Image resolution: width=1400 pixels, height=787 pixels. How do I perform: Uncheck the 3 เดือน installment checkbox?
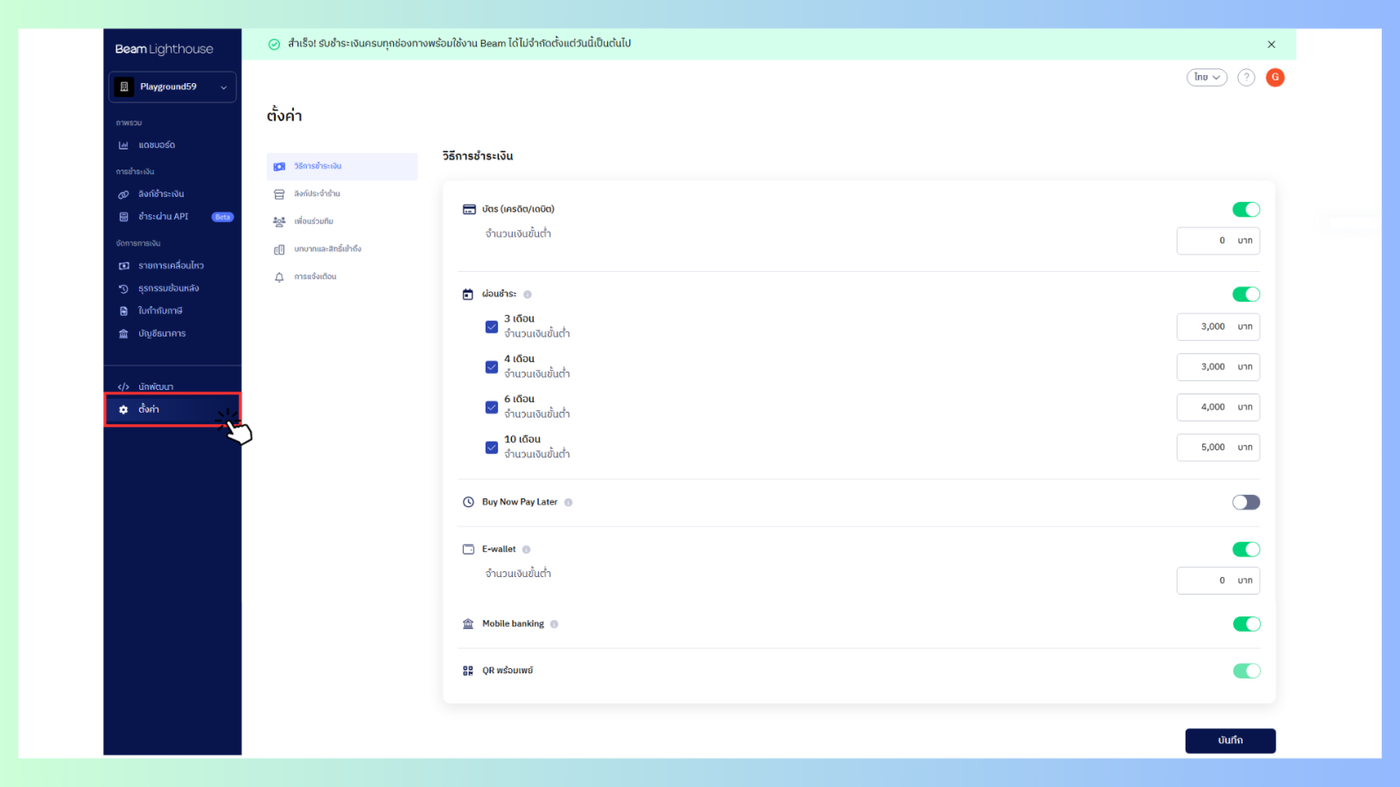492,327
